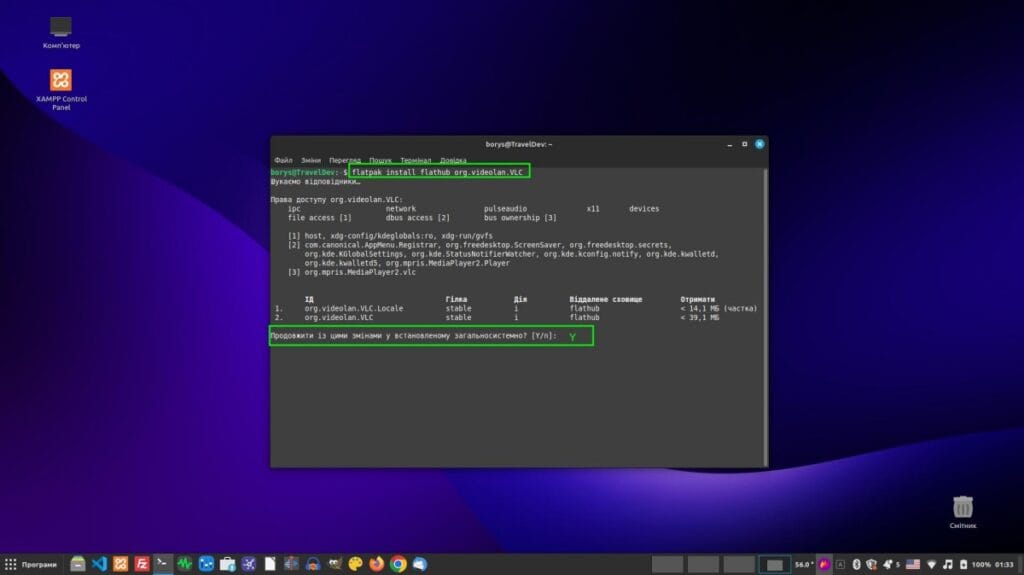Select the terminal icon in the taskbar

[x=163, y=564]
